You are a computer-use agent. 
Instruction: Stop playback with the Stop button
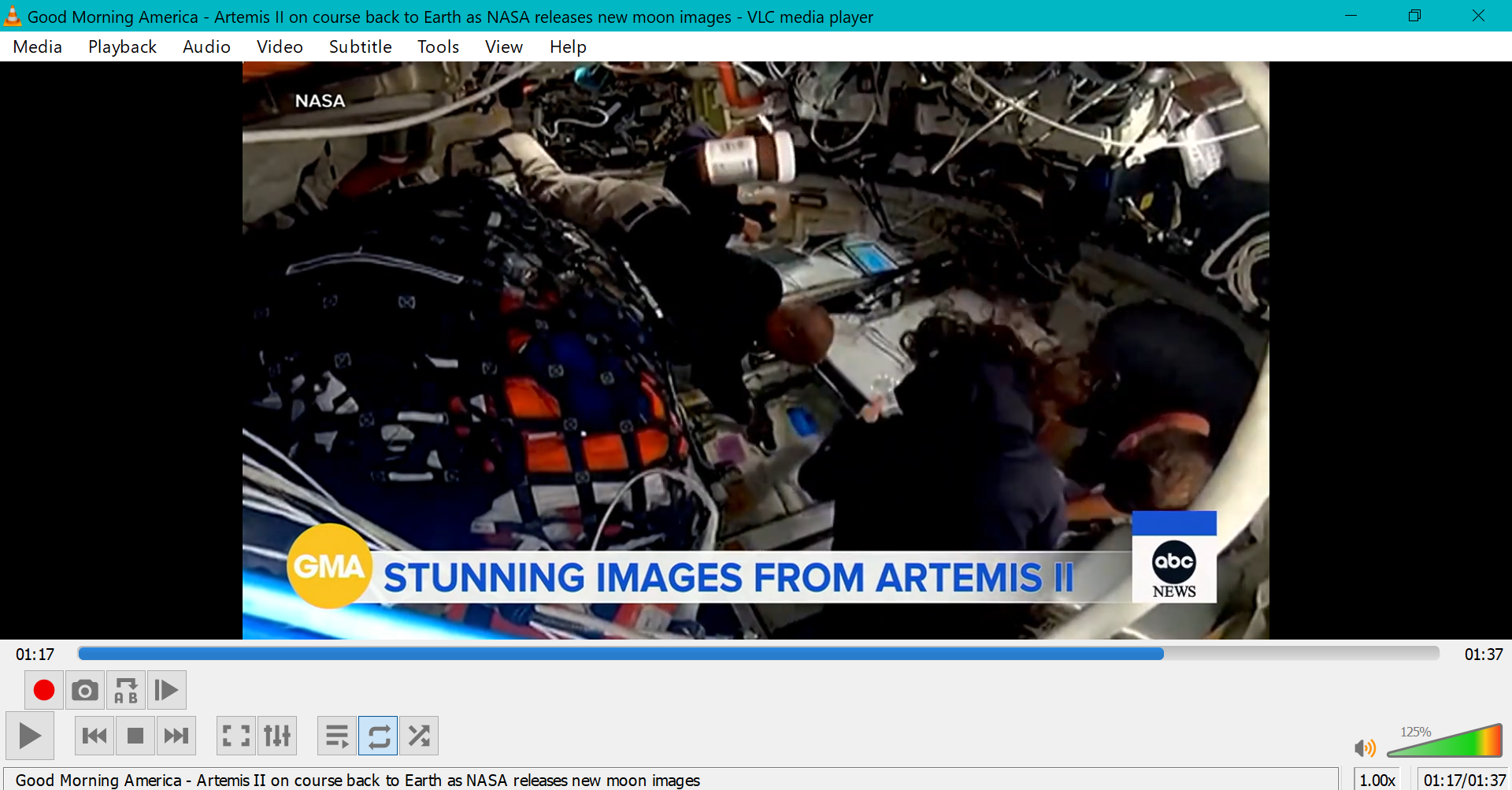pos(135,736)
